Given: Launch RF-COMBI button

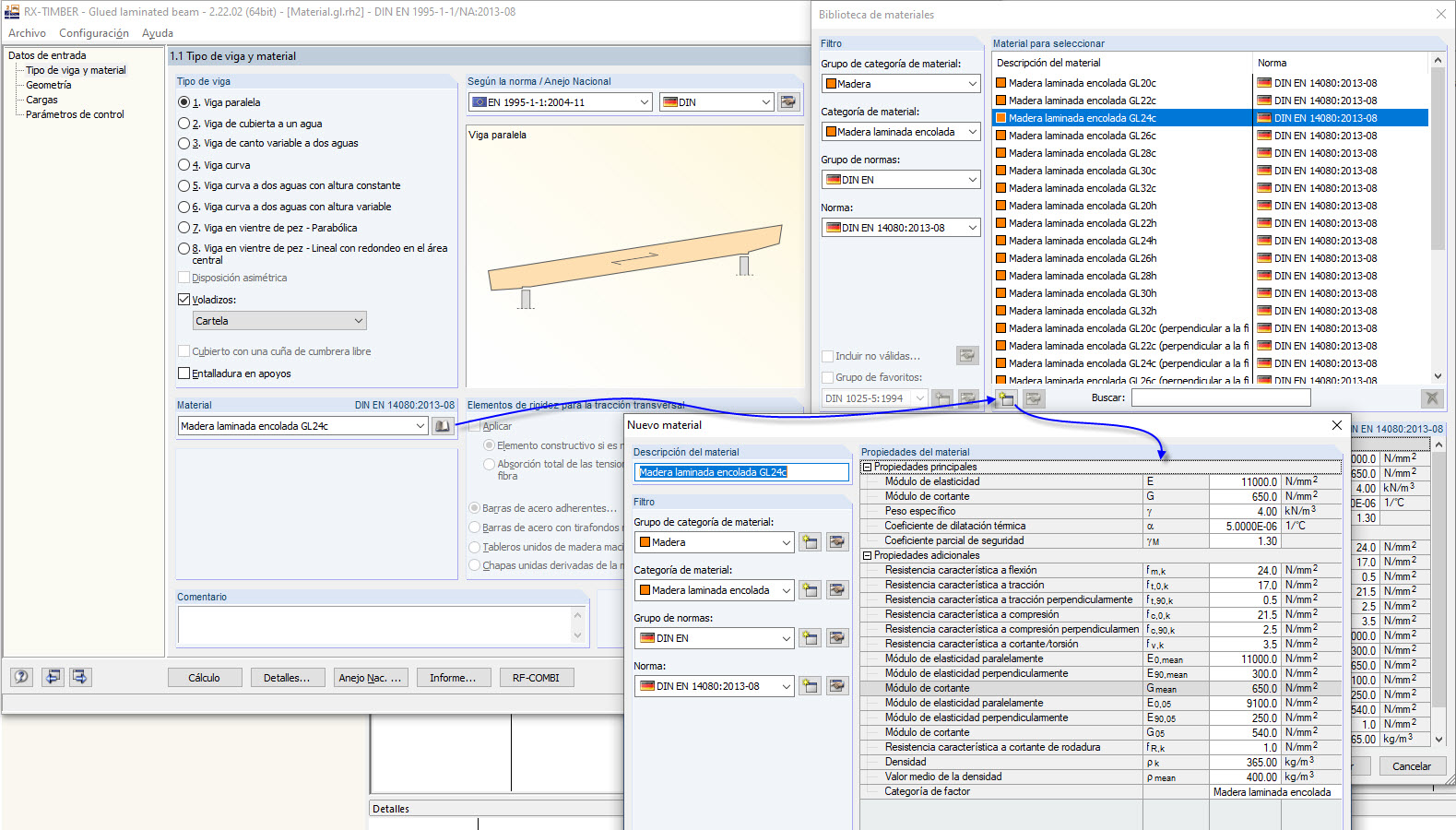Looking at the screenshot, I should [536, 678].
